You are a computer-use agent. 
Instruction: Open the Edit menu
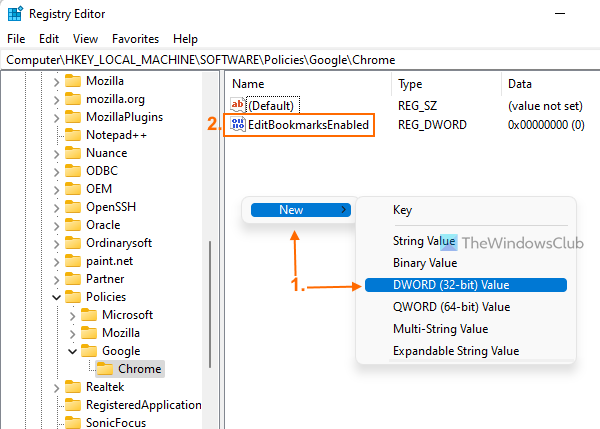coord(49,39)
